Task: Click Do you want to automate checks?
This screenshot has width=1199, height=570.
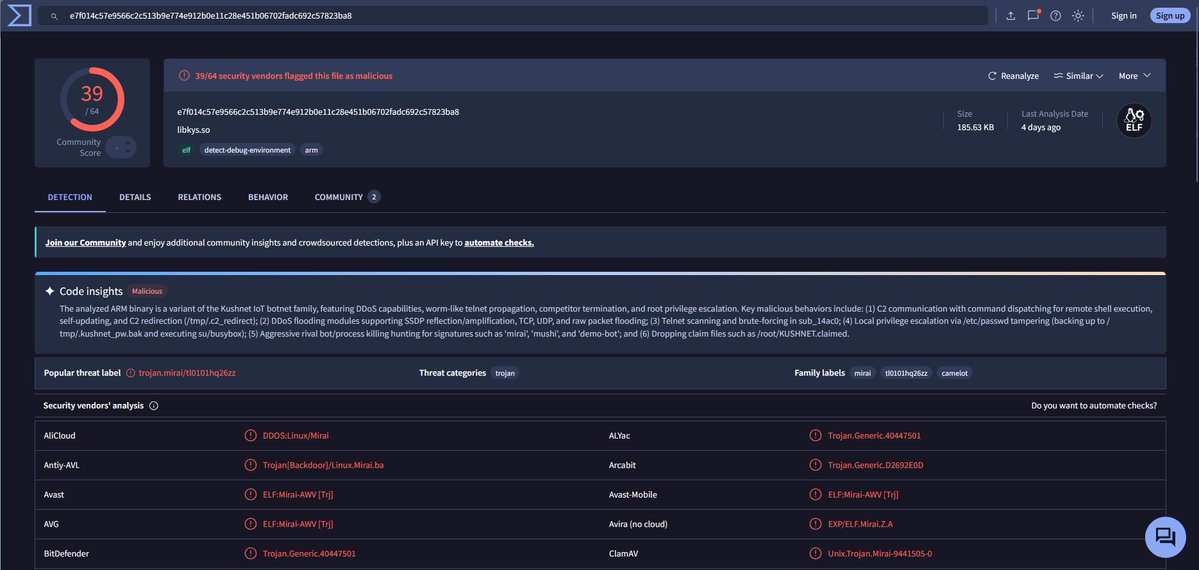Action: 1093,406
